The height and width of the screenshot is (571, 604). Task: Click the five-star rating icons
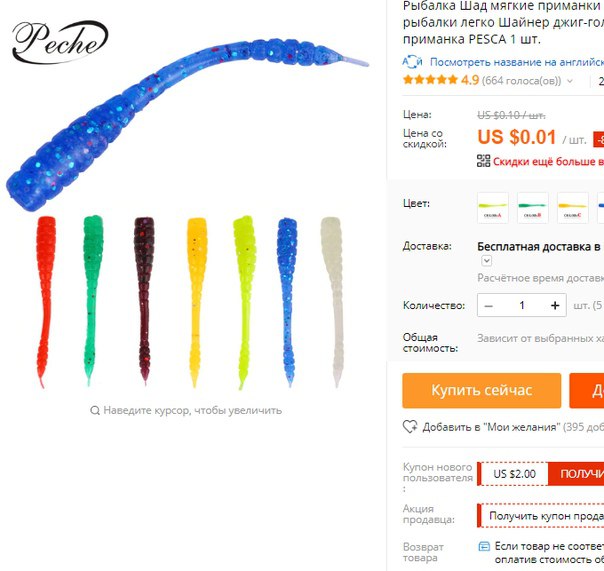point(430,80)
